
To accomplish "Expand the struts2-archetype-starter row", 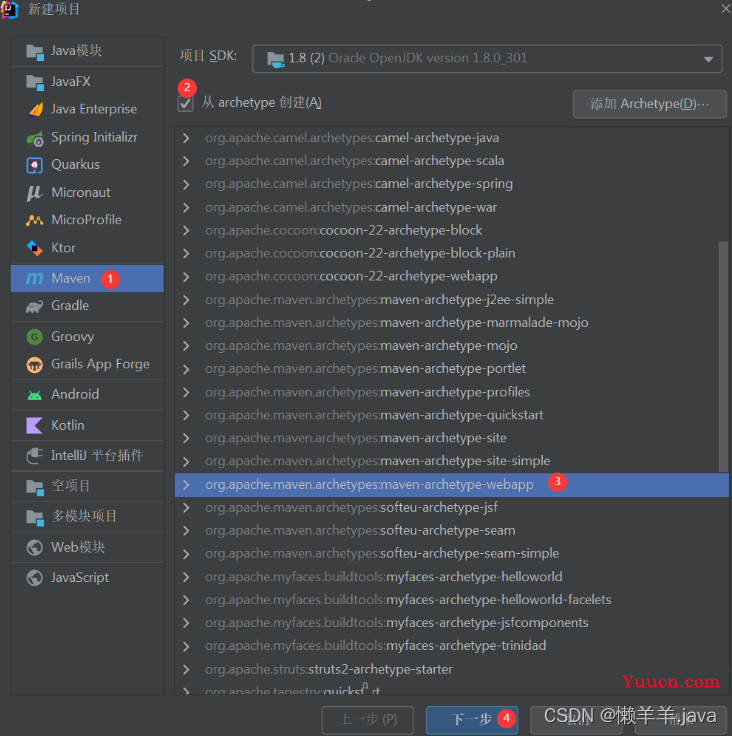I will coord(186,669).
